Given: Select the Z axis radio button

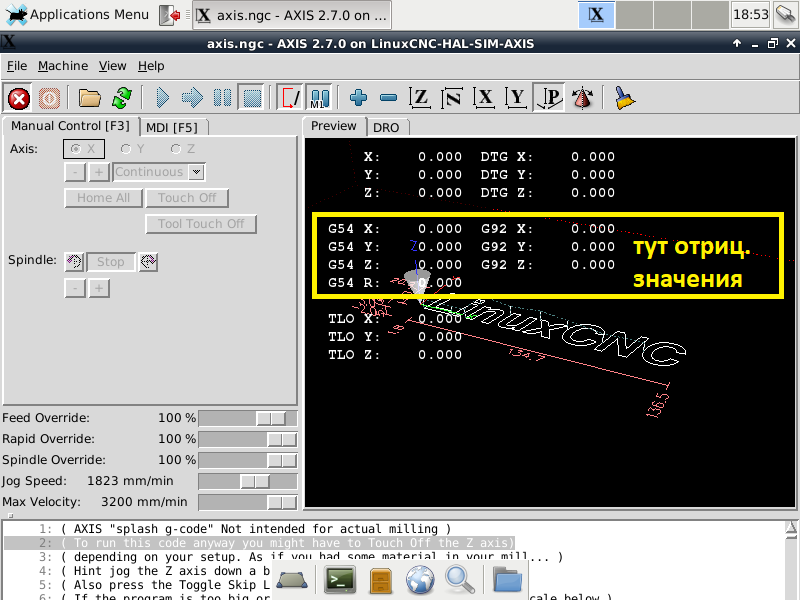Looking at the screenshot, I should pyautogui.click(x=183, y=149).
